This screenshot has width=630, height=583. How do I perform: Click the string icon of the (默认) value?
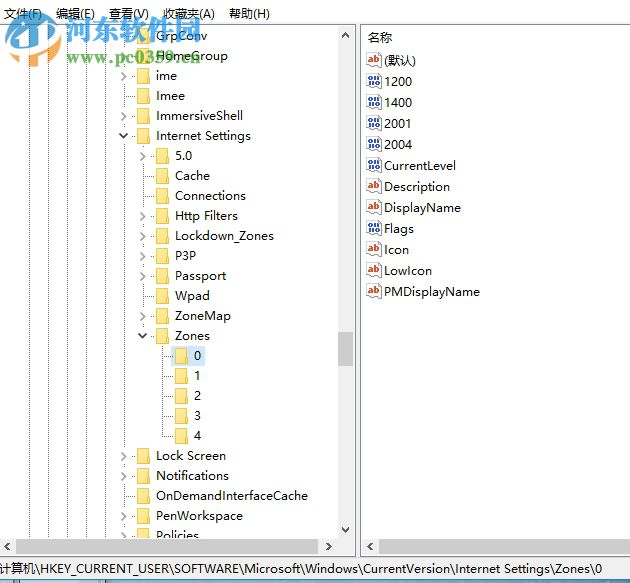374,60
